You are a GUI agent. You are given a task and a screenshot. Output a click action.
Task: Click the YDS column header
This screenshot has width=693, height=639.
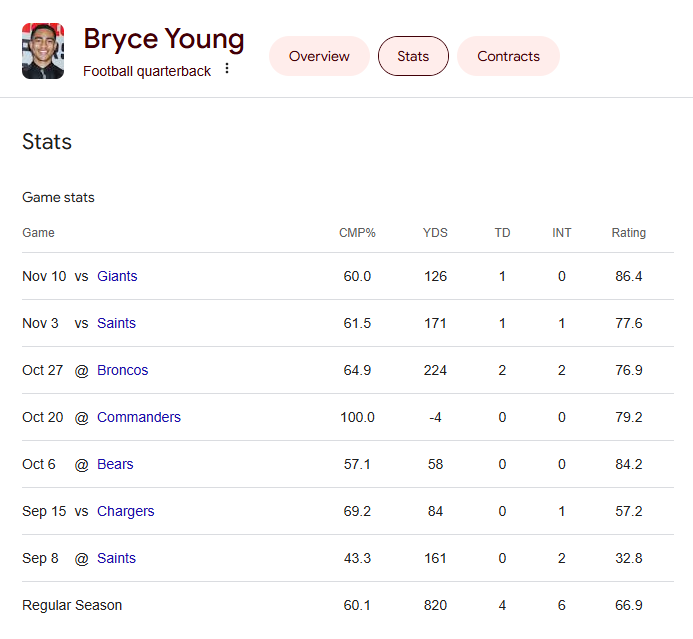point(435,233)
